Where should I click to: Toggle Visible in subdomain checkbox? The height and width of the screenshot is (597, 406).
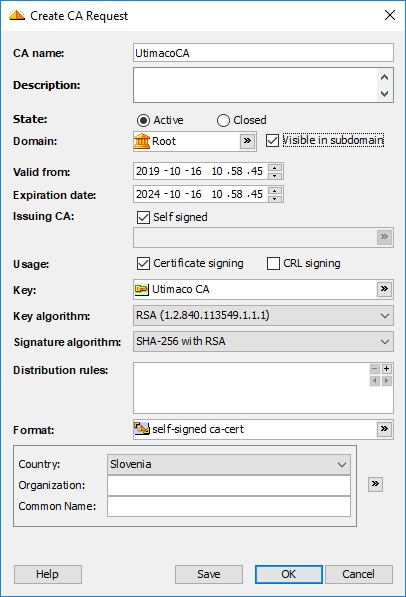coord(272,140)
